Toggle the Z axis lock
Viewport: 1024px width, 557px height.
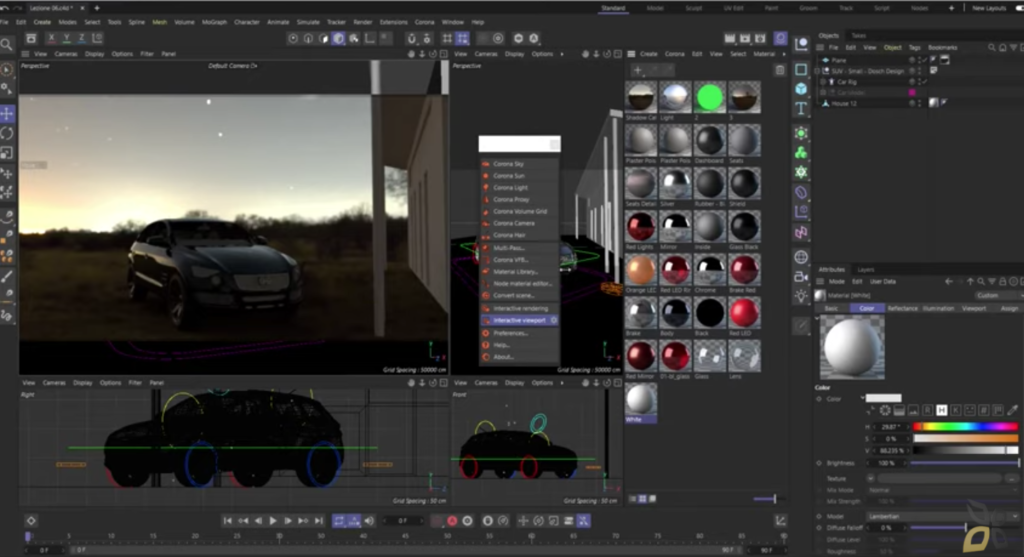(82, 39)
